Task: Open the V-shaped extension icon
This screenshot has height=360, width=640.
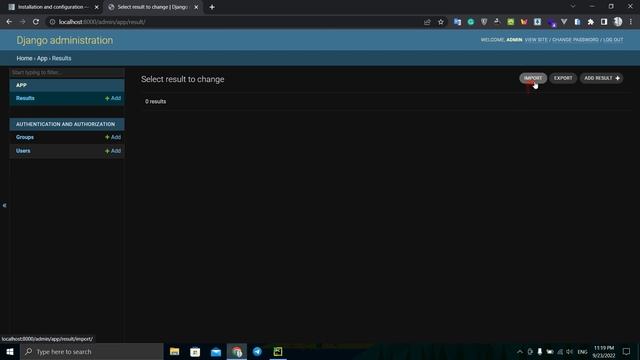Action: point(564,22)
